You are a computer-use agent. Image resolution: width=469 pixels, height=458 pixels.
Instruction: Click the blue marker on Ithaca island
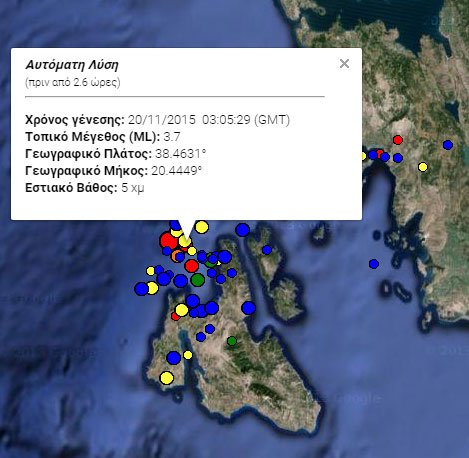tap(267, 250)
